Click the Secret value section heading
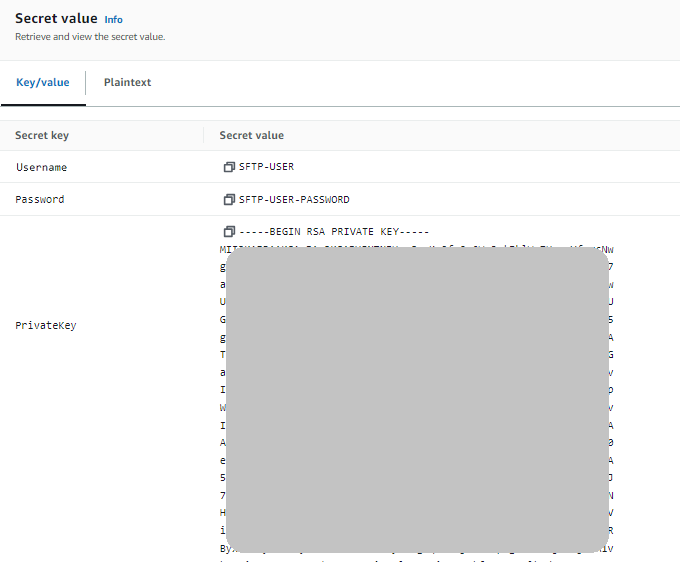The image size is (680, 562). coord(56,18)
